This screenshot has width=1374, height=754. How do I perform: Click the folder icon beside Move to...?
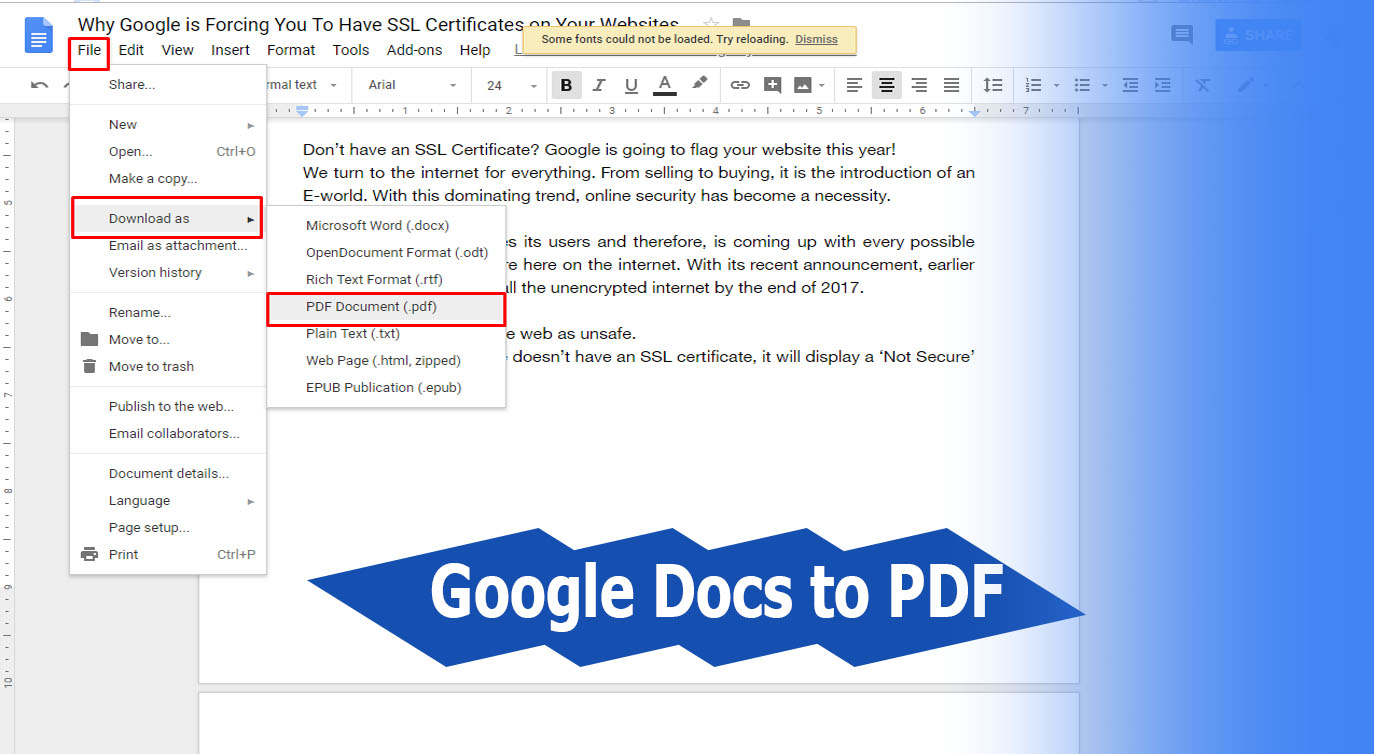89,339
